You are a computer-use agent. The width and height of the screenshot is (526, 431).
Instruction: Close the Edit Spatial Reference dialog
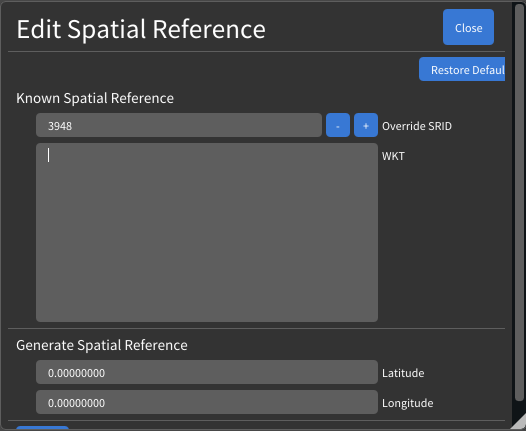[468, 27]
